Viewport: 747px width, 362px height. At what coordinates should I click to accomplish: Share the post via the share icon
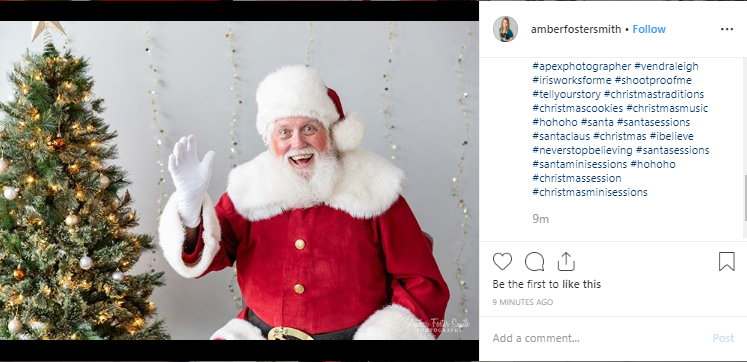pyautogui.click(x=566, y=261)
